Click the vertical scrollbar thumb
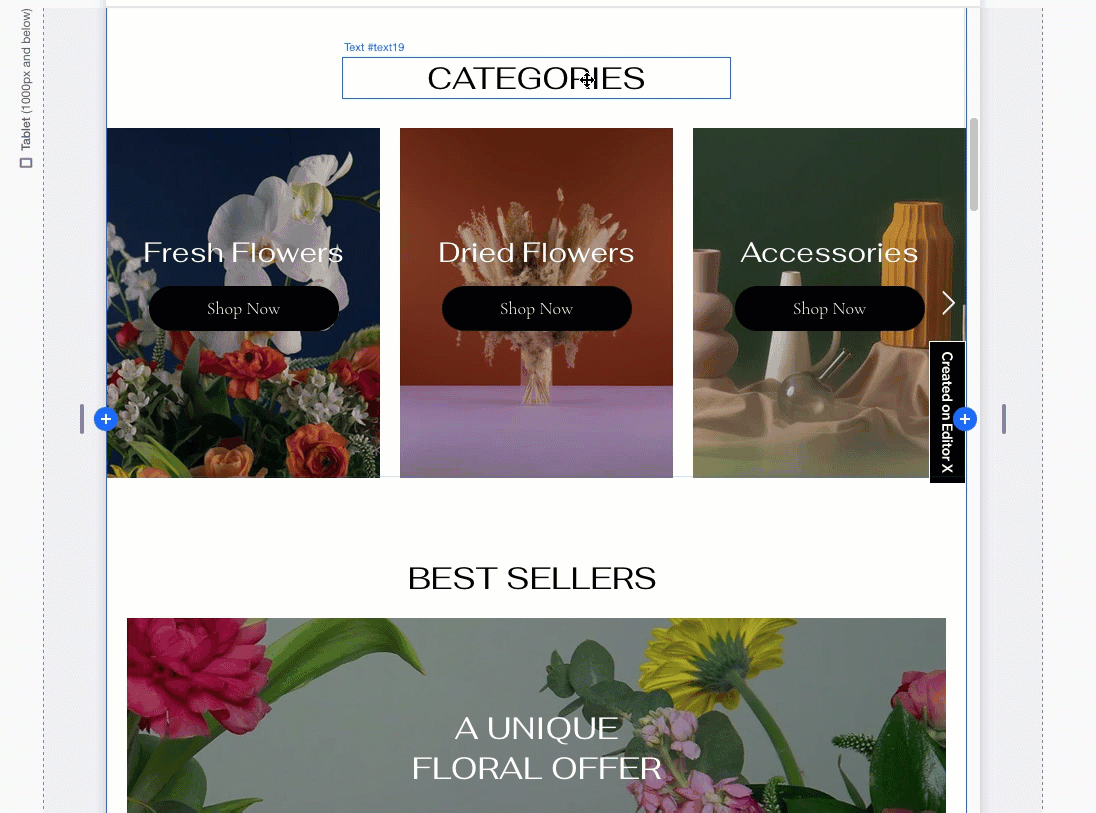The width and height of the screenshot is (1096, 813). (x=974, y=164)
